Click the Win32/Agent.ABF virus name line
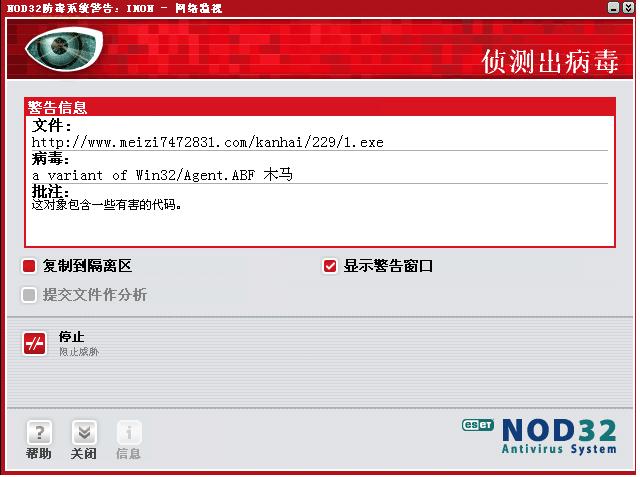Viewport: 640px width, 477px height. tap(162, 175)
